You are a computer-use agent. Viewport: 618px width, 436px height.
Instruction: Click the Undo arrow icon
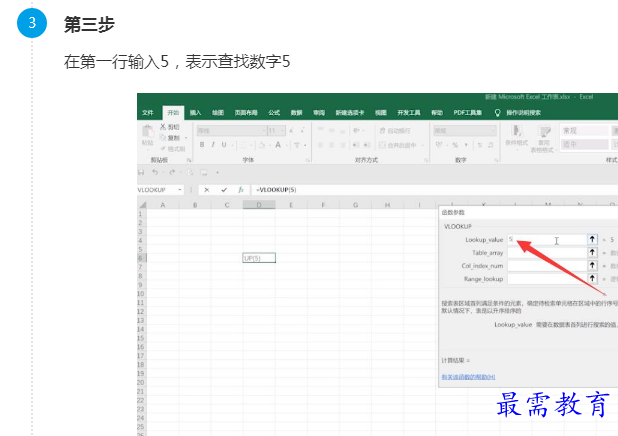click(x=155, y=172)
